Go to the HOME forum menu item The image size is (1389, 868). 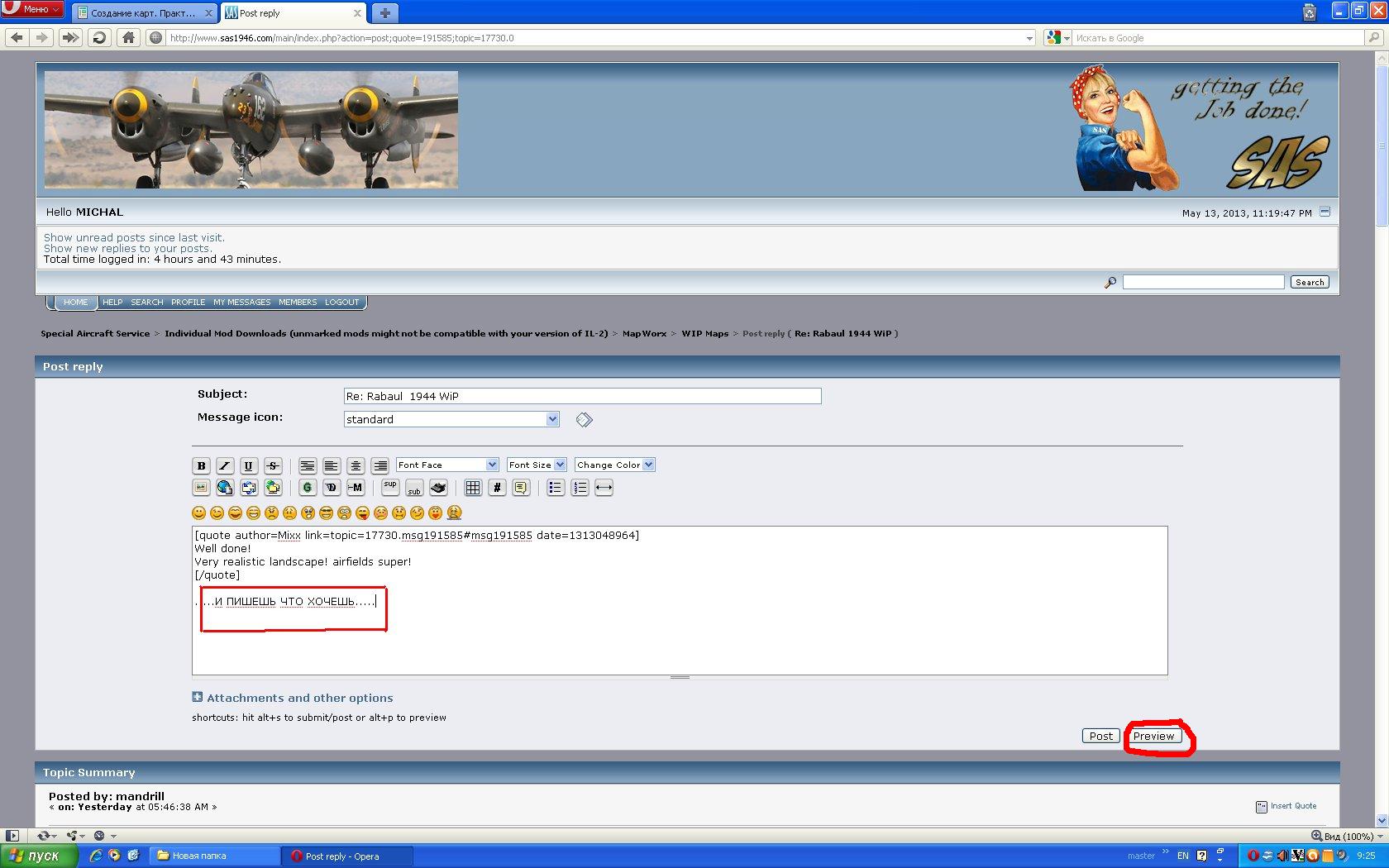pyautogui.click(x=75, y=303)
